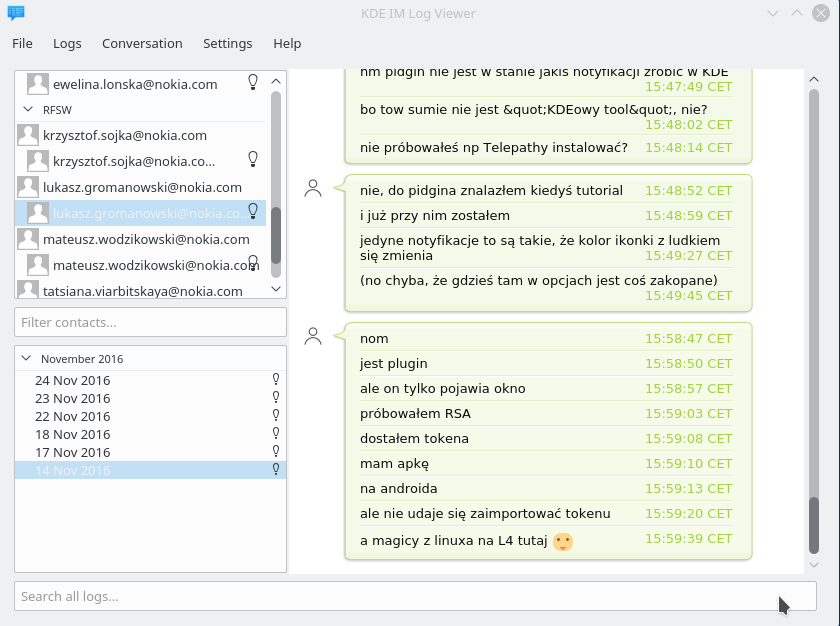
Task: Click message 'nie próbowałeś np Telepathy instalować?'
Action: tap(493, 147)
